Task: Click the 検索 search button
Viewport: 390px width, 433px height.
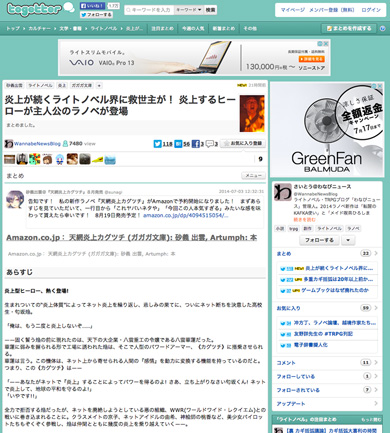Action: [x=210, y=10]
